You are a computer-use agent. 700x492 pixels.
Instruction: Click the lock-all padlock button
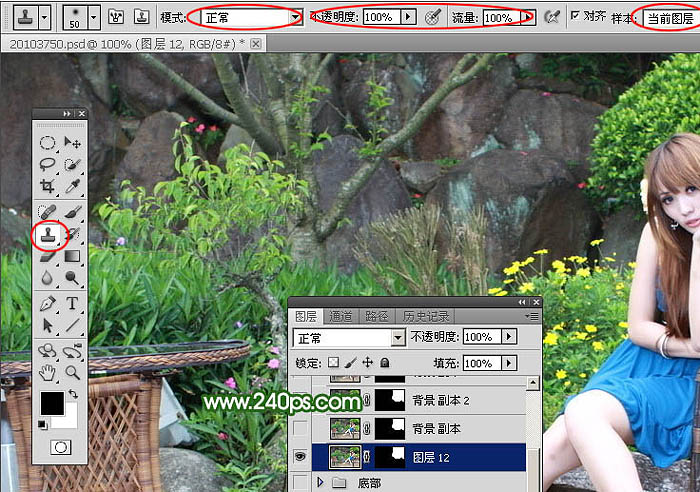coord(385,362)
